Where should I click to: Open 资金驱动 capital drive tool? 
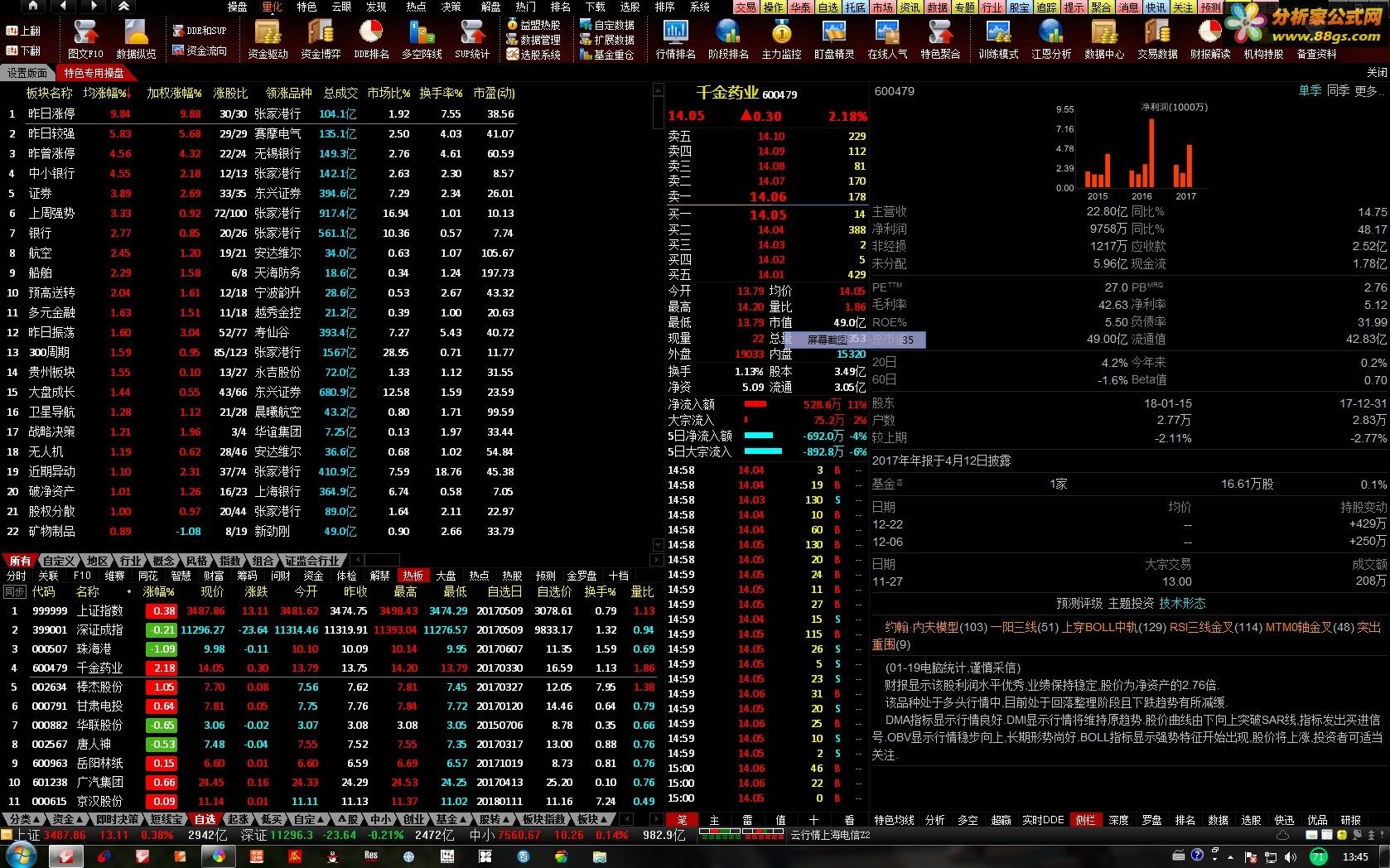tap(268, 39)
